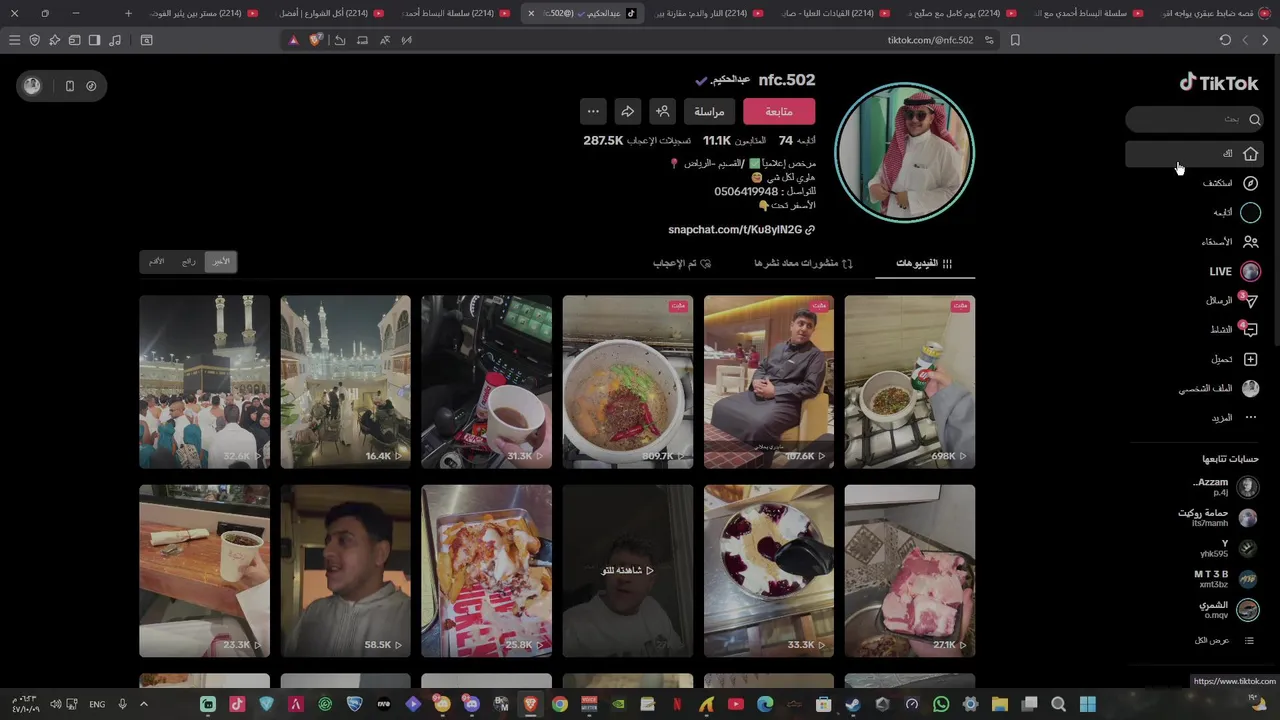Switch to the Reposts (منشورات معاد نشرها) tab
The height and width of the screenshot is (720, 1280).
(x=803, y=263)
